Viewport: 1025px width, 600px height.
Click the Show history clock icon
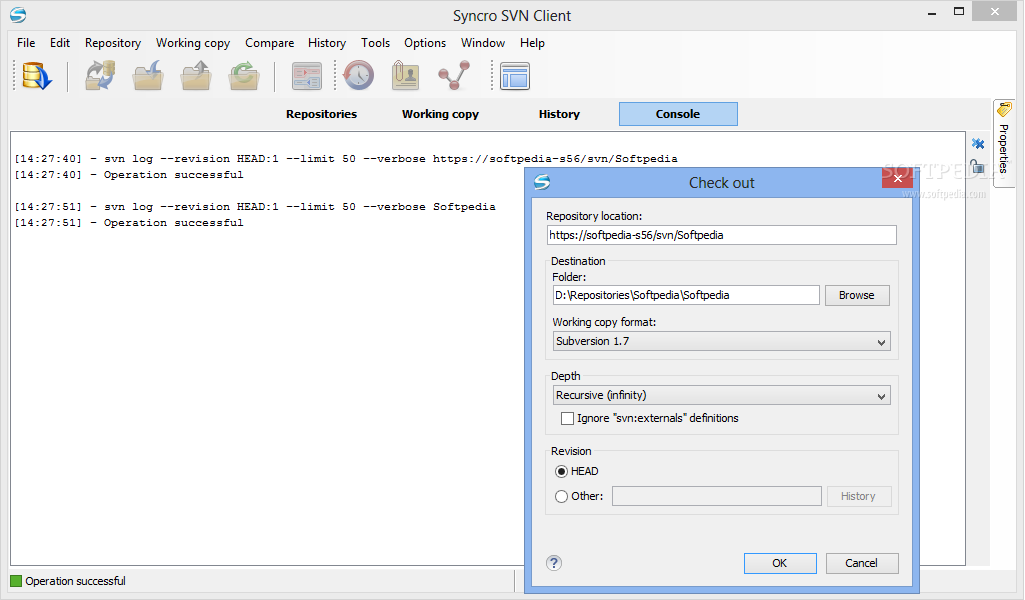click(x=358, y=76)
